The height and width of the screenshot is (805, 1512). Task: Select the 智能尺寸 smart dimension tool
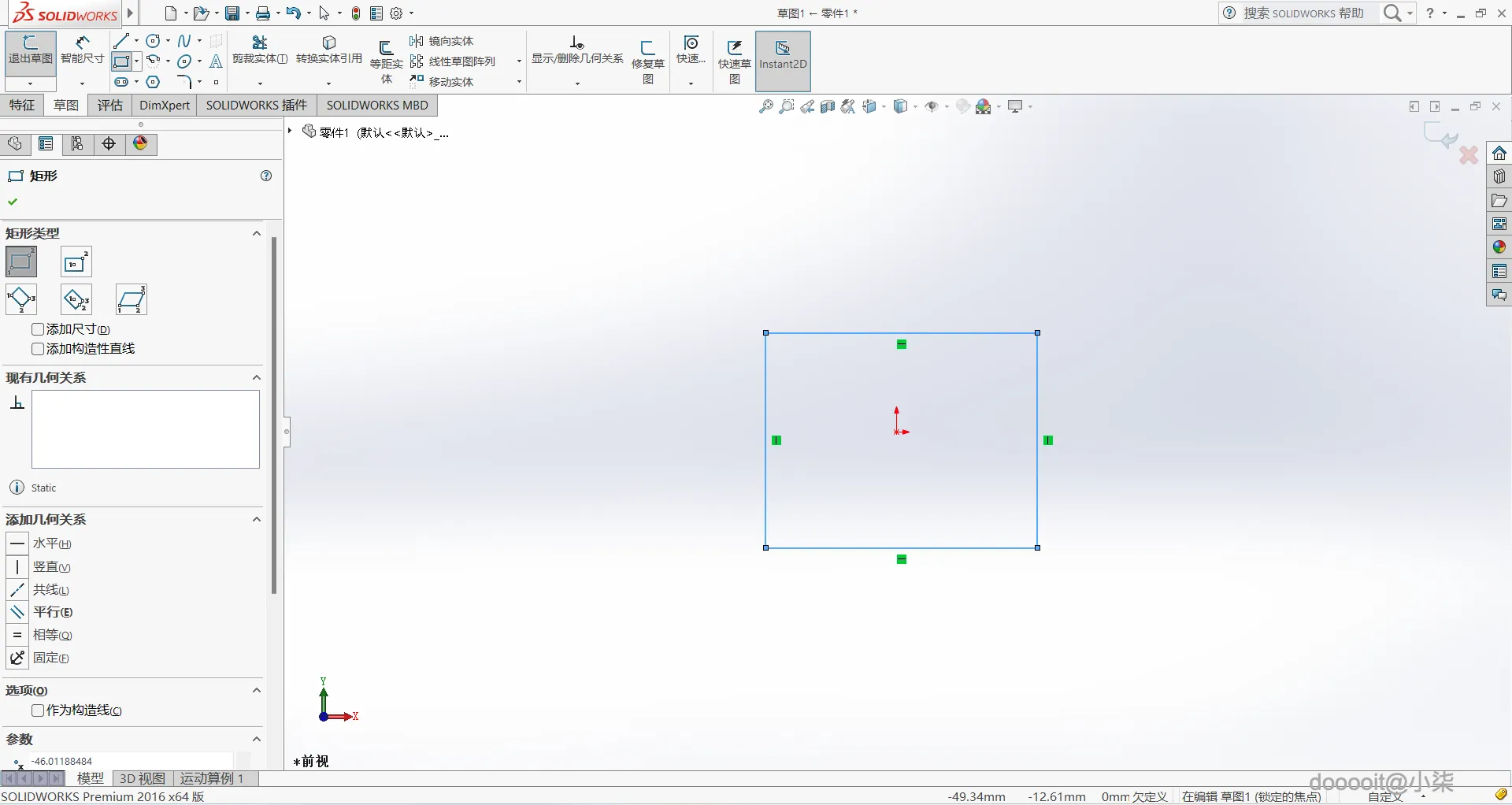[x=82, y=50]
